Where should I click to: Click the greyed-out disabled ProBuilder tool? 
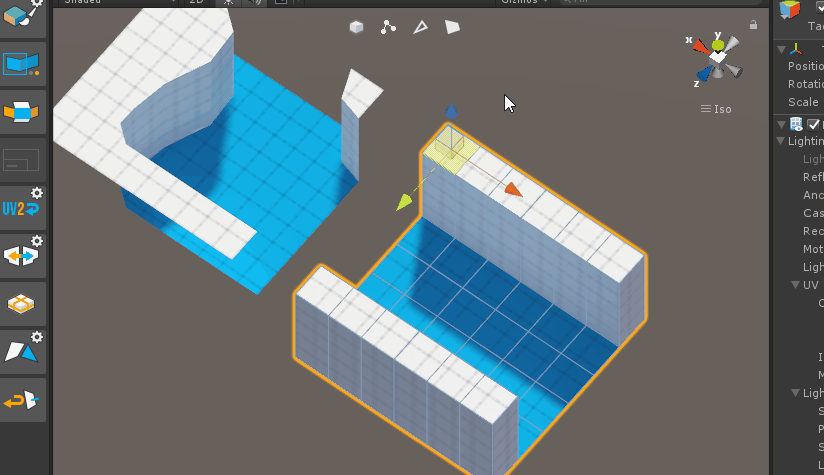coord(21,160)
